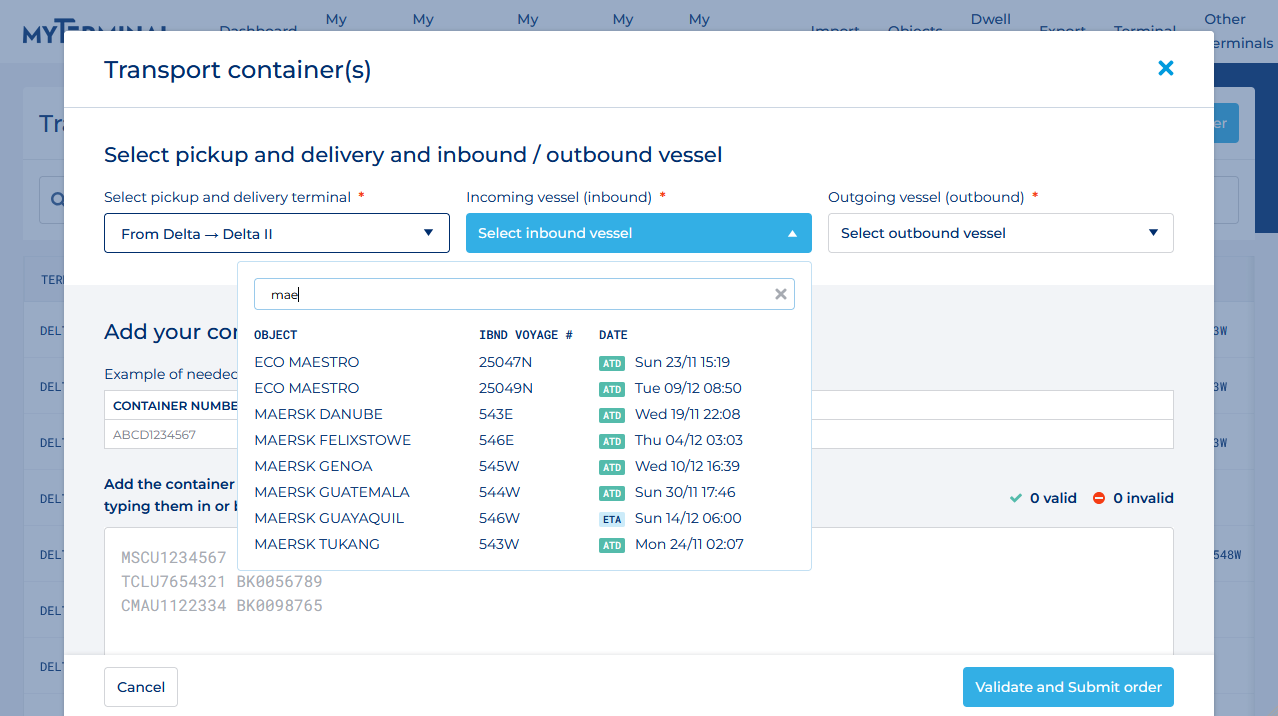Click ATD badge for ECO MAESTRO 25047N

click(x=612, y=363)
